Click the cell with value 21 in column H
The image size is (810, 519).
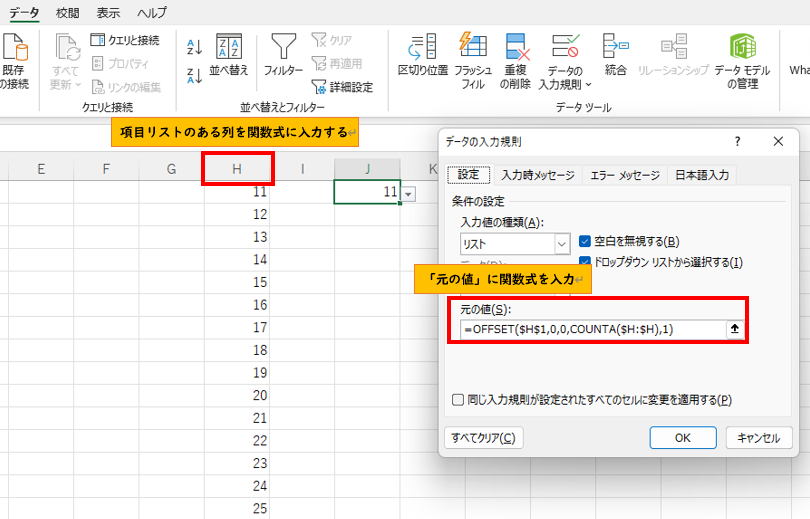pyautogui.click(x=237, y=418)
